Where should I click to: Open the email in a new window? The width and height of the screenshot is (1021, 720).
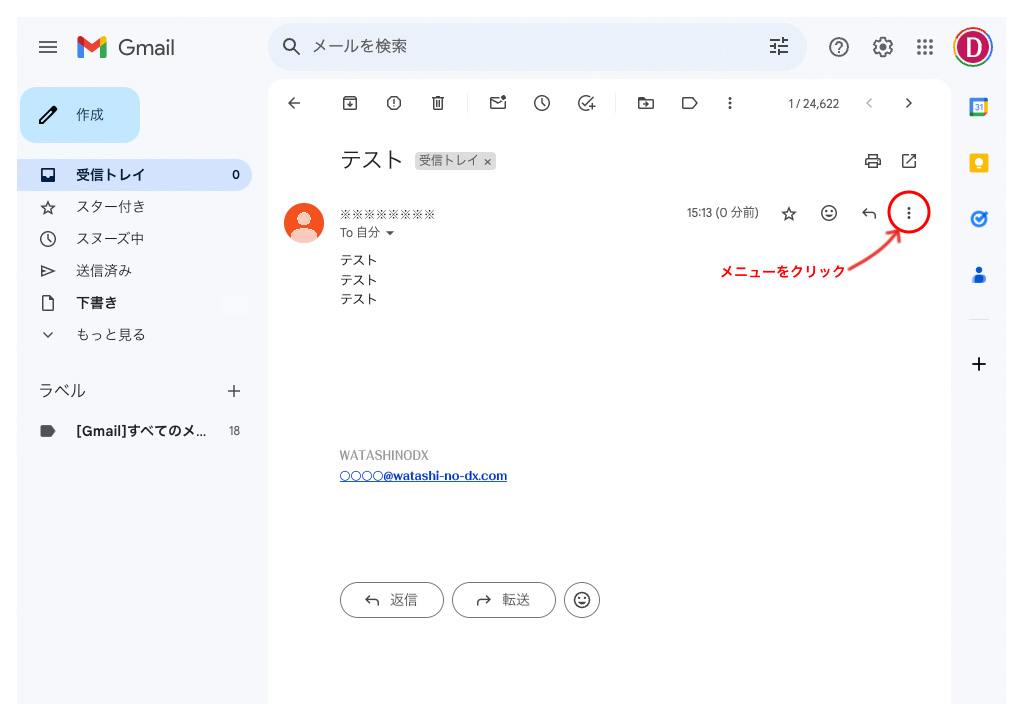pos(909,161)
